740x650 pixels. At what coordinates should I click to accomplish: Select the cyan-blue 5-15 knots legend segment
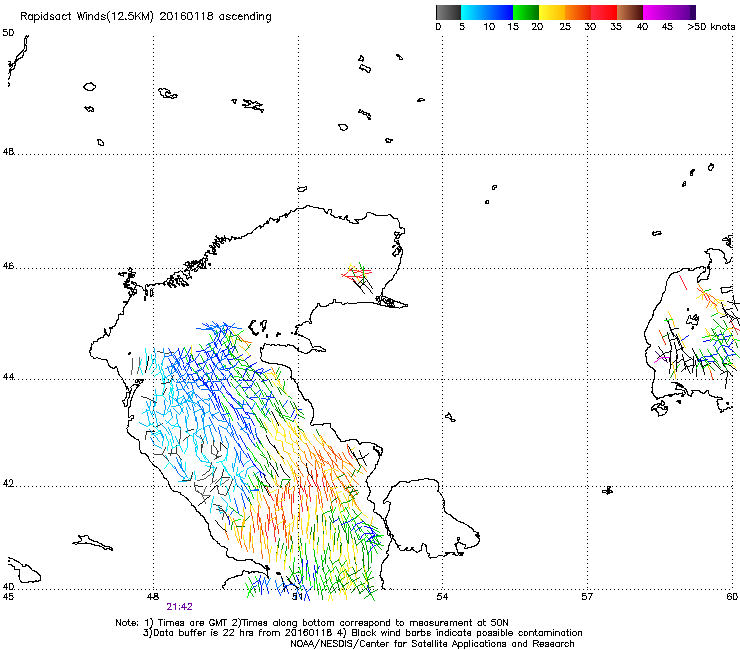(x=487, y=12)
